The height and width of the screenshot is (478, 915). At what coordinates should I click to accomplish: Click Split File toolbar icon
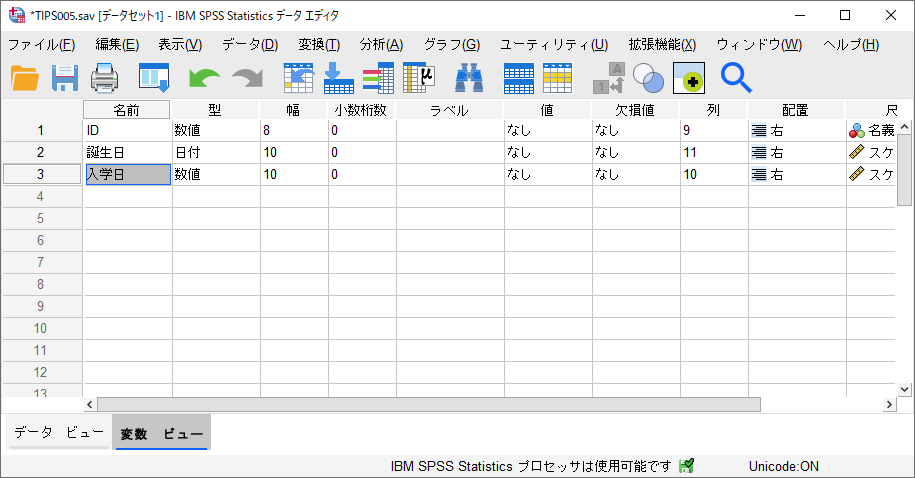[518, 78]
